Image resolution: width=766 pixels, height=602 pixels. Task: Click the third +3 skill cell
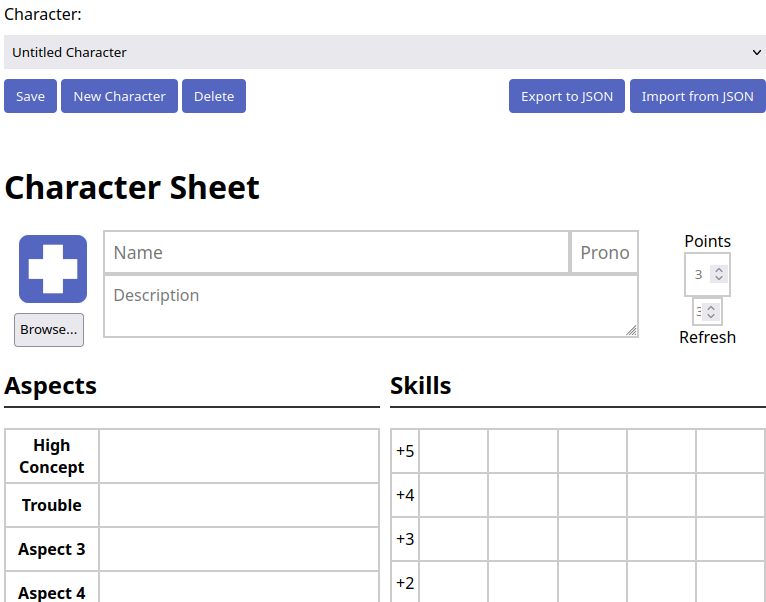coord(593,539)
